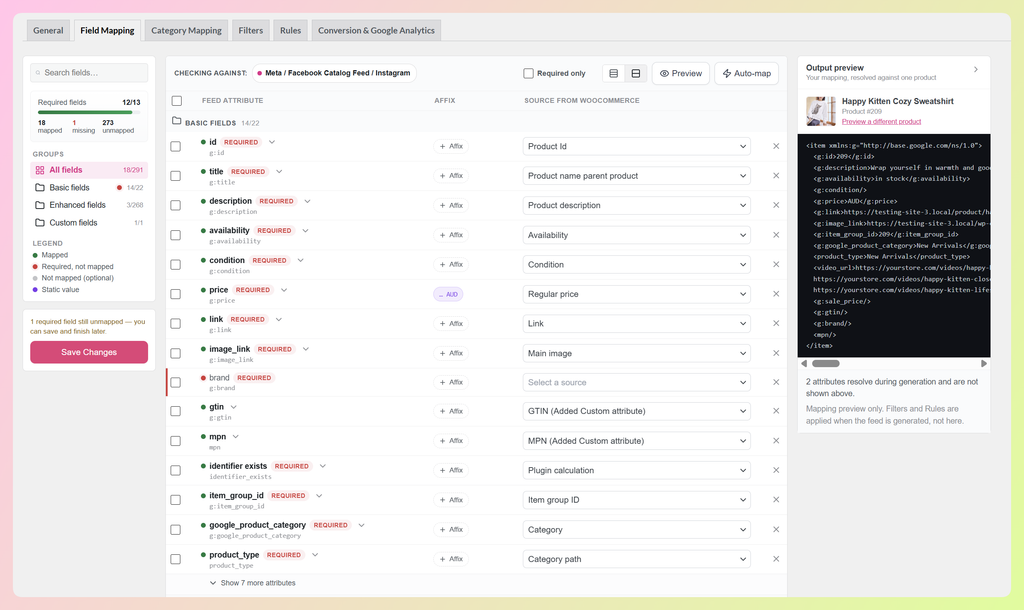Remove the condition row mapping
This screenshot has width=1024, height=610.
(776, 265)
